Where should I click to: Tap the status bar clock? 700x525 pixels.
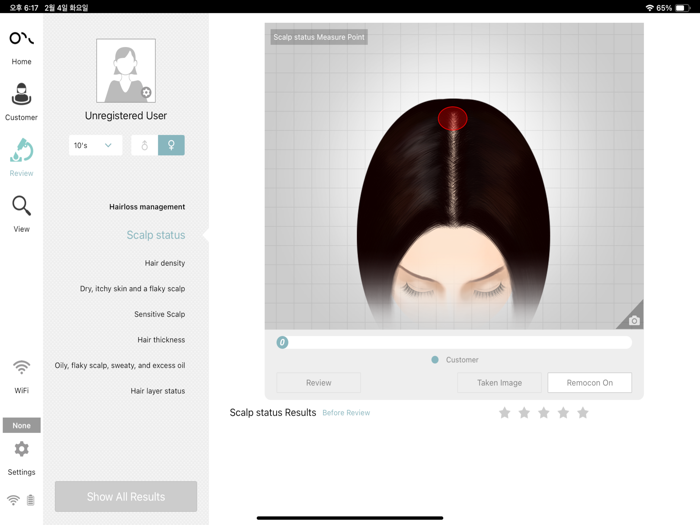(x=24, y=8)
